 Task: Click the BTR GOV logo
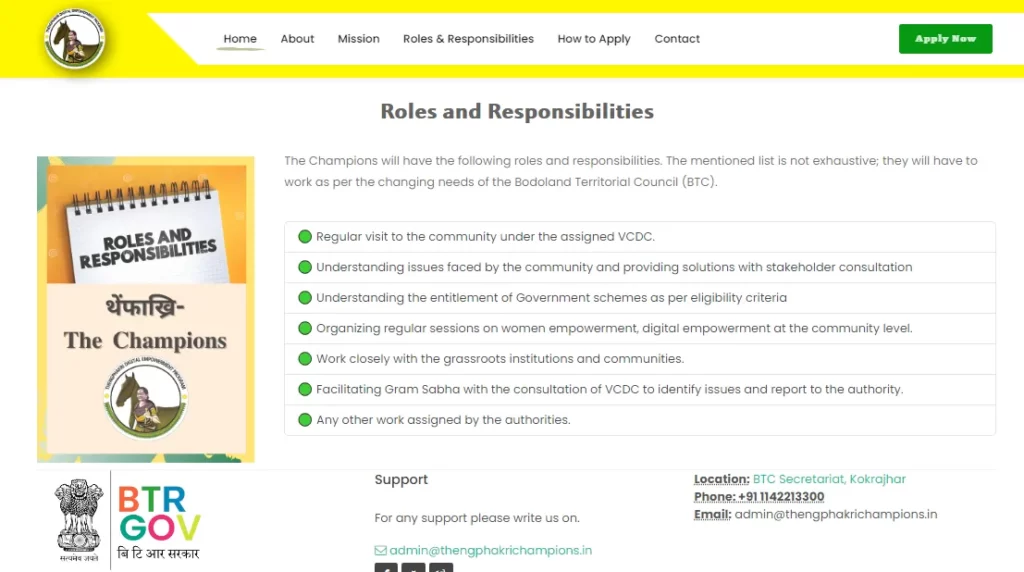click(159, 522)
